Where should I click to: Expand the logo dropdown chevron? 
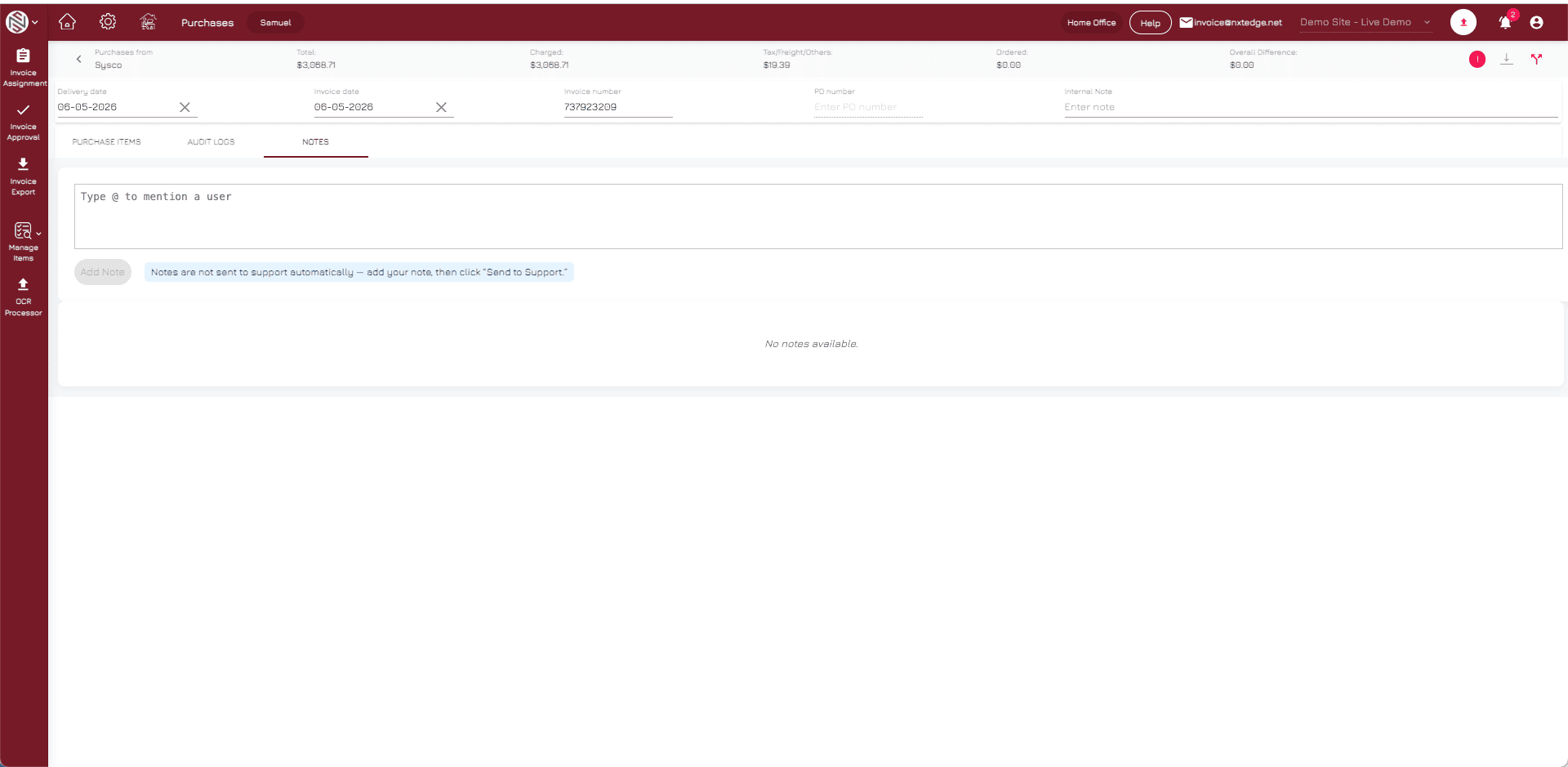(35, 23)
